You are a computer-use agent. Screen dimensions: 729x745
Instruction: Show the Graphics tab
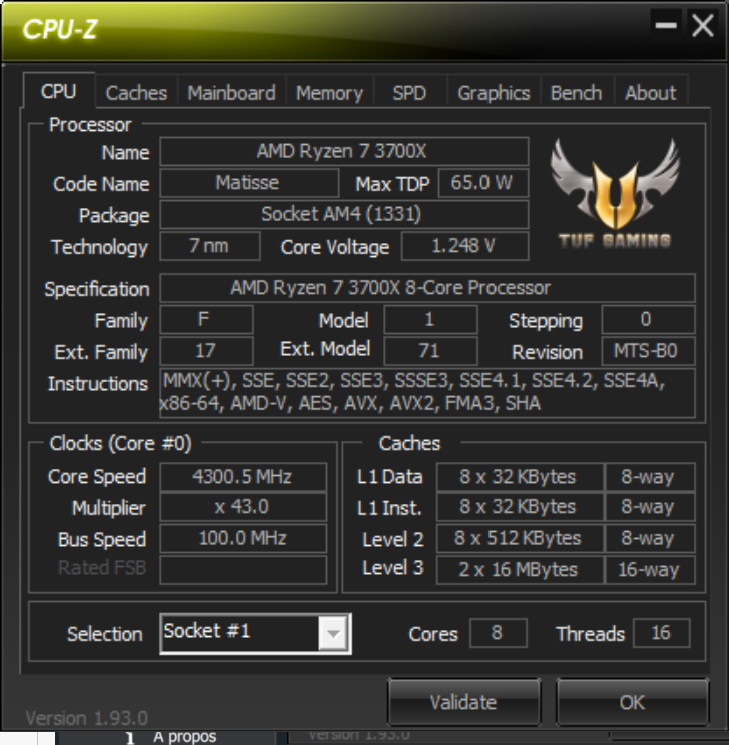(493, 93)
